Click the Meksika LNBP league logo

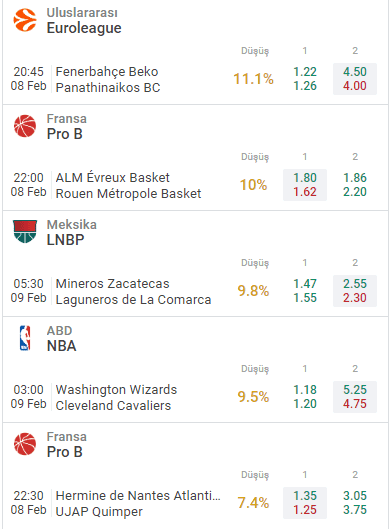coord(25,231)
